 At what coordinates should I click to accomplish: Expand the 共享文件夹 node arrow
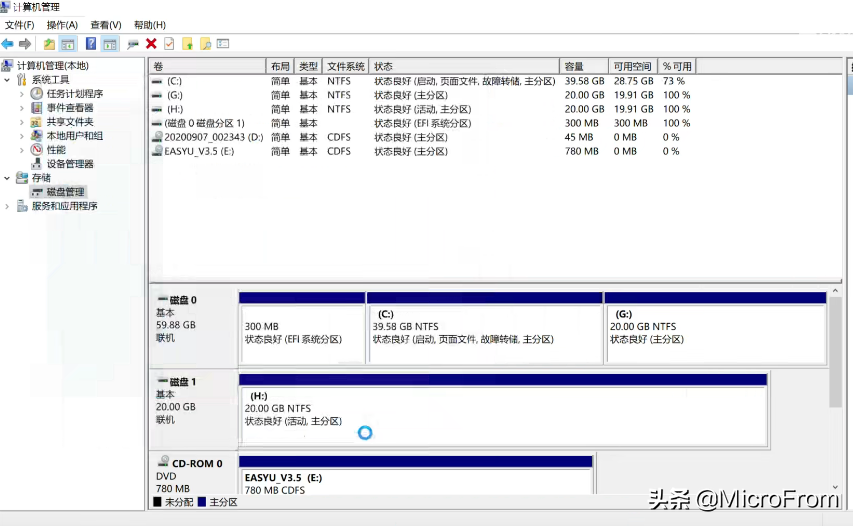pos(22,122)
